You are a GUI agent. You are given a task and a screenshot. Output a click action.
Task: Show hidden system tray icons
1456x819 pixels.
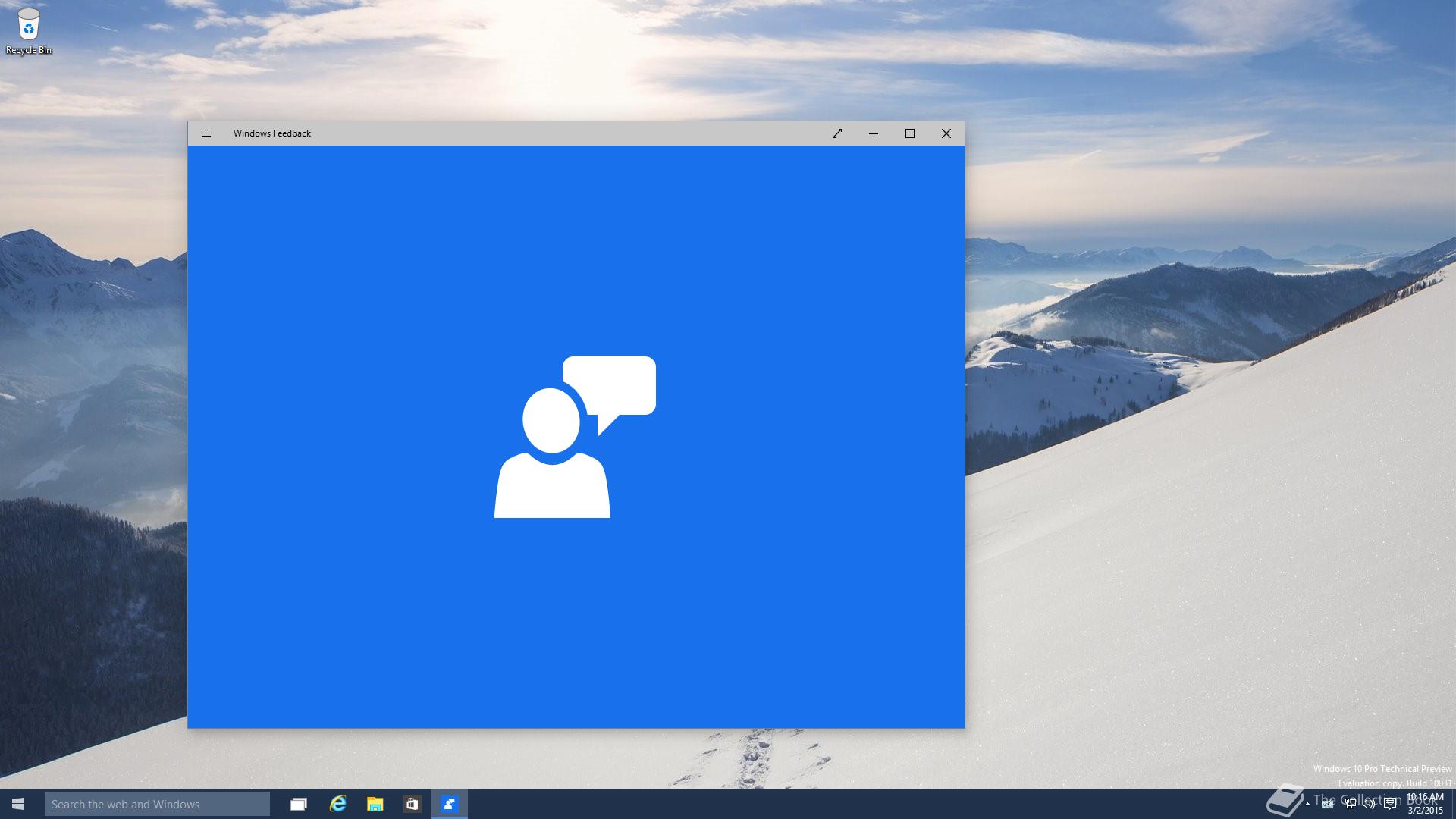tap(1307, 804)
